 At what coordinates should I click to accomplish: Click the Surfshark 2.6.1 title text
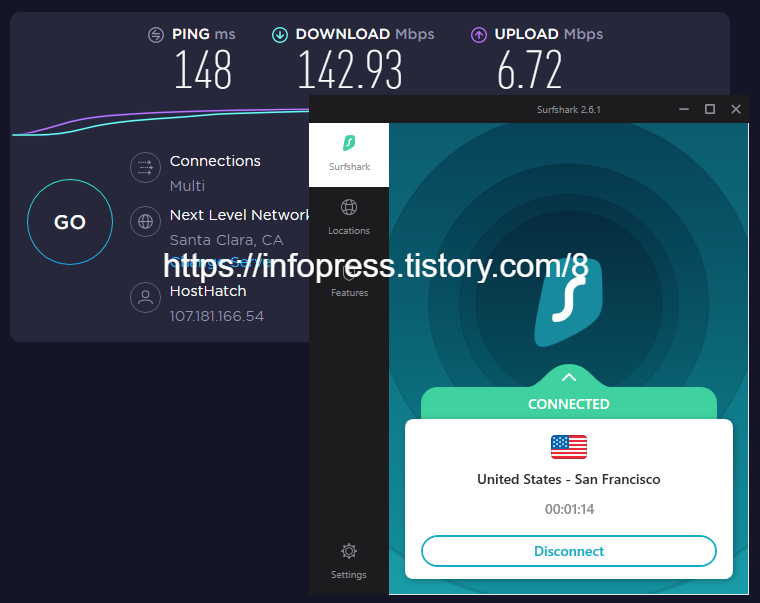tap(569, 110)
